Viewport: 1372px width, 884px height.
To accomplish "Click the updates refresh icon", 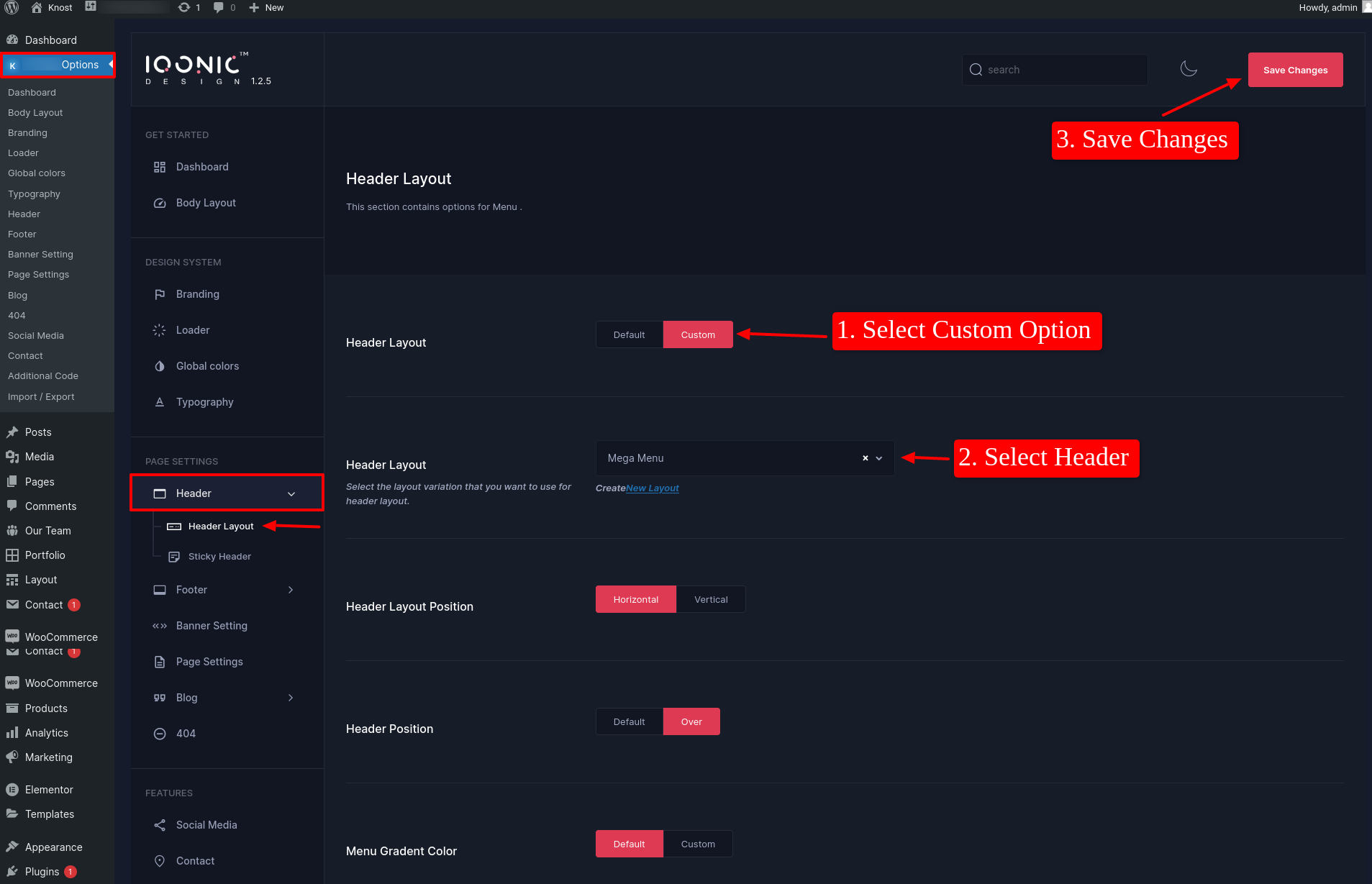I will click(184, 7).
